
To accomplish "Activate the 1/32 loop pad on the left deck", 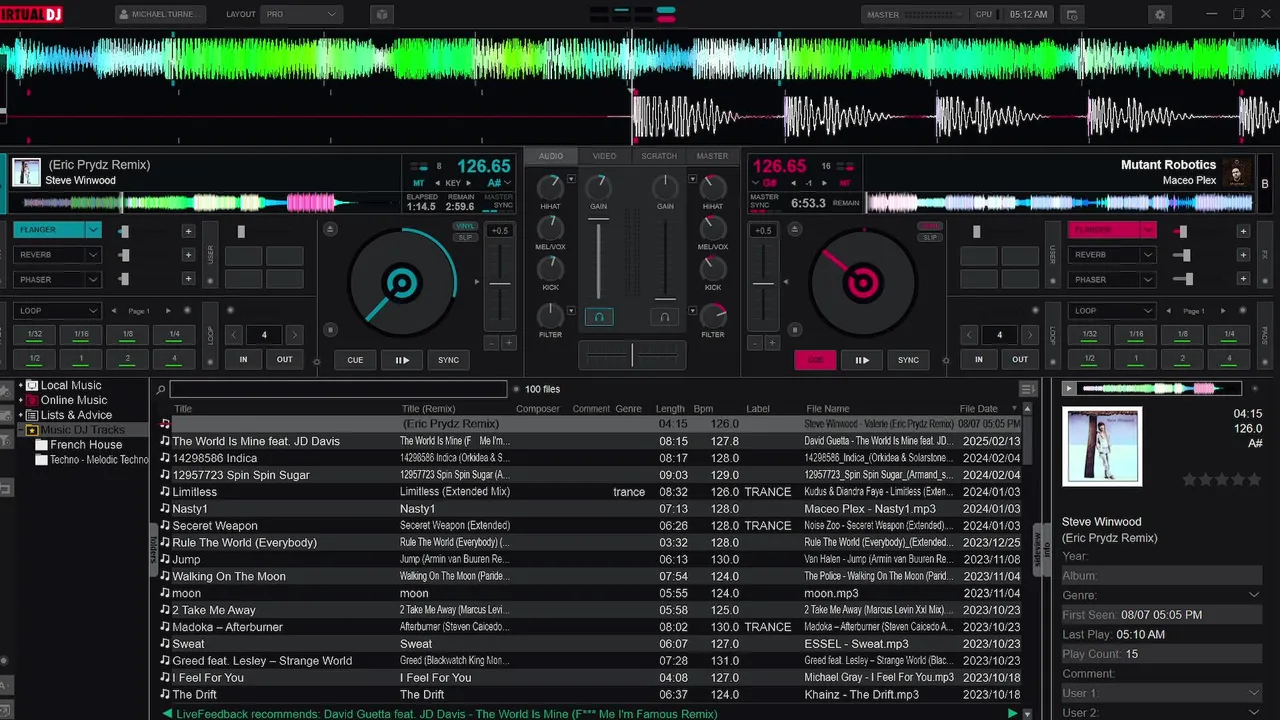I will pyautogui.click(x=35, y=334).
